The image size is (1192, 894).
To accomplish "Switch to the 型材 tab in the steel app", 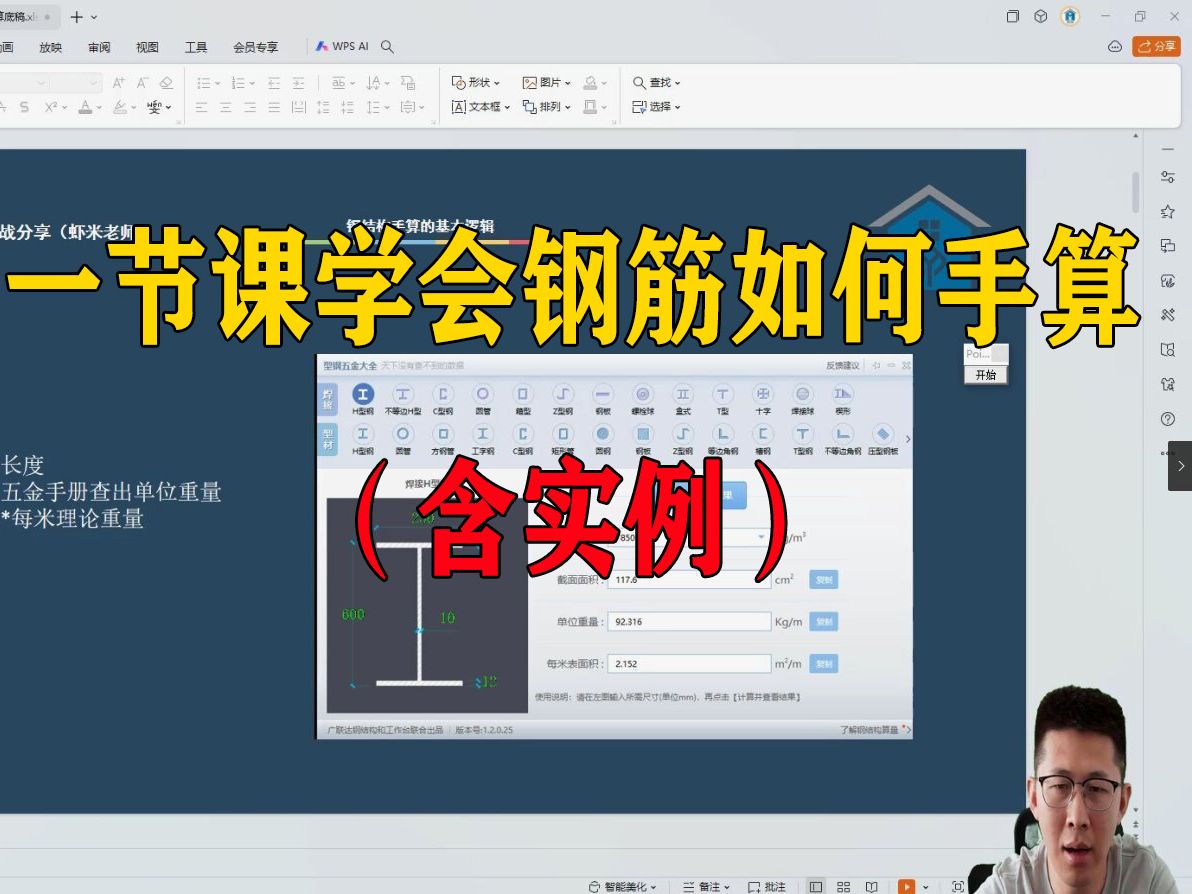I will (328, 437).
